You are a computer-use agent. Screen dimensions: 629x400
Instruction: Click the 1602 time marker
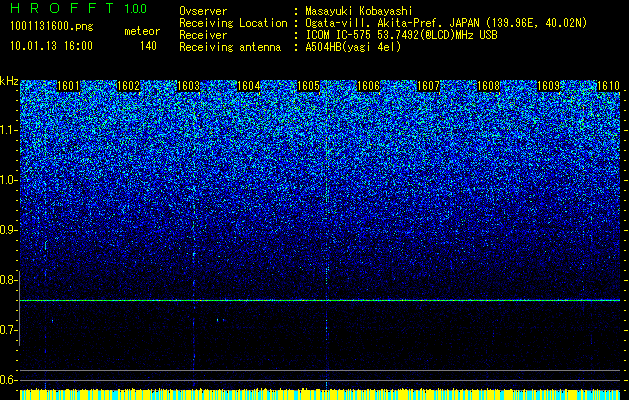tap(128, 86)
